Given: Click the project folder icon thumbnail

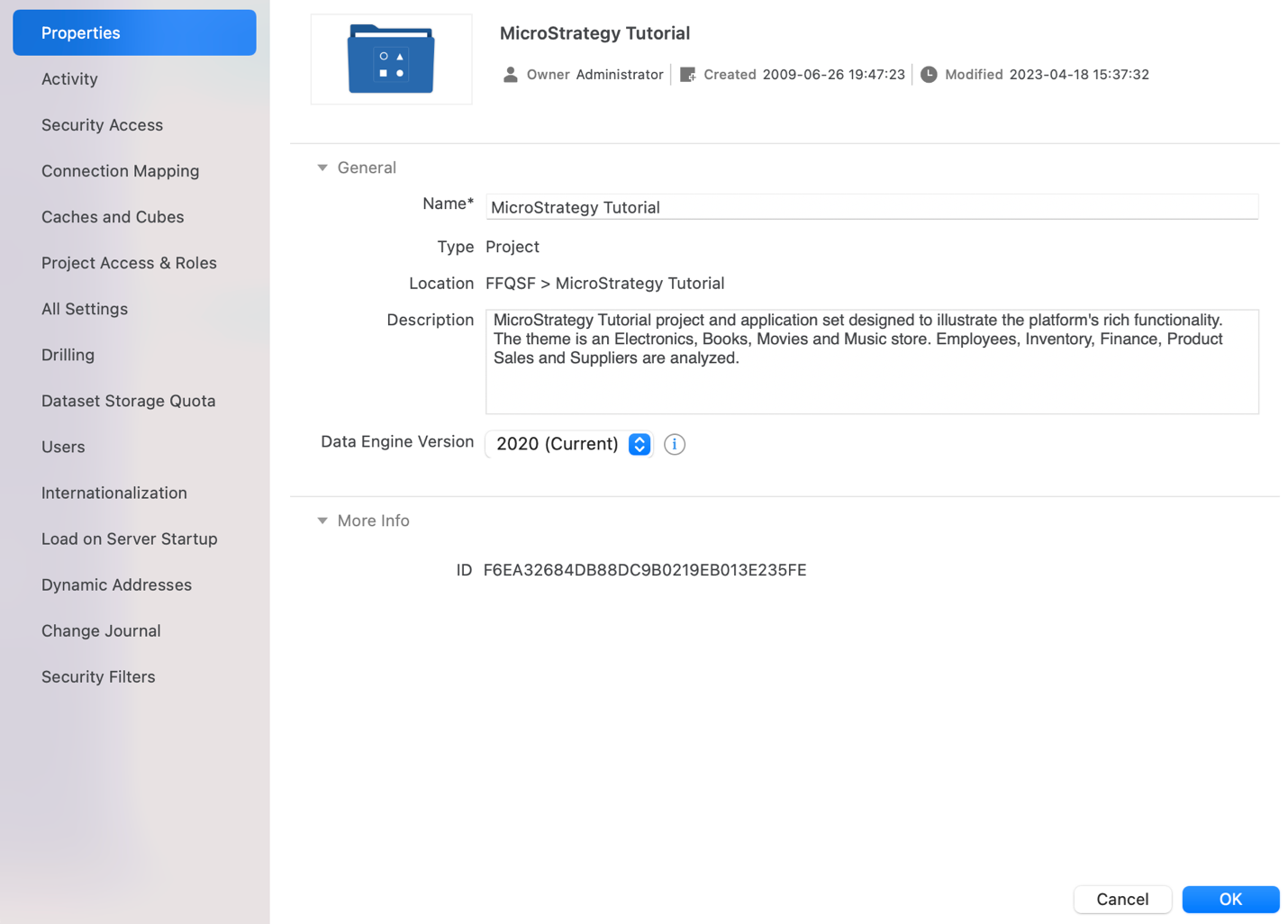Looking at the screenshot, I should [x=391, y=59].
